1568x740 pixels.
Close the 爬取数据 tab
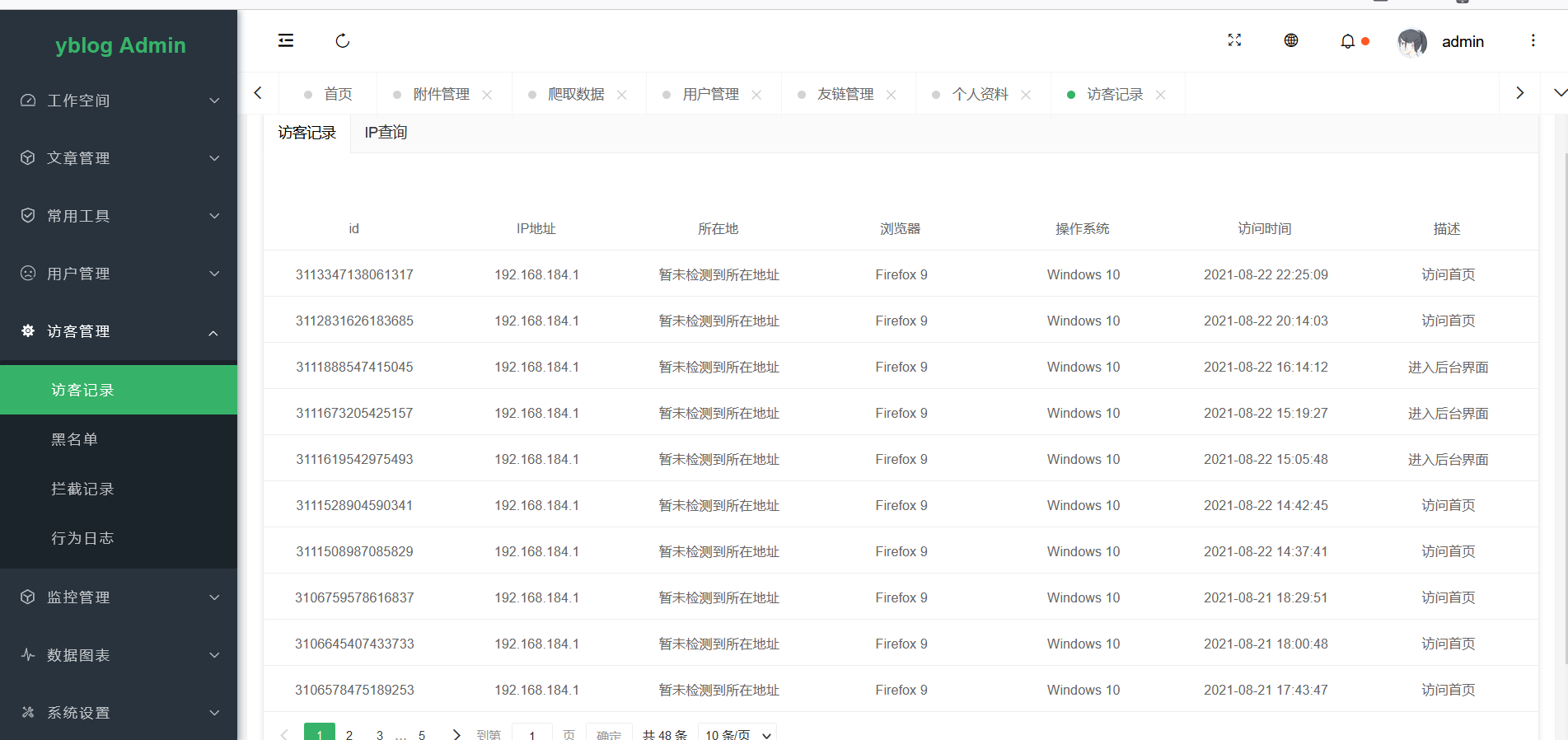pos(622,95)
